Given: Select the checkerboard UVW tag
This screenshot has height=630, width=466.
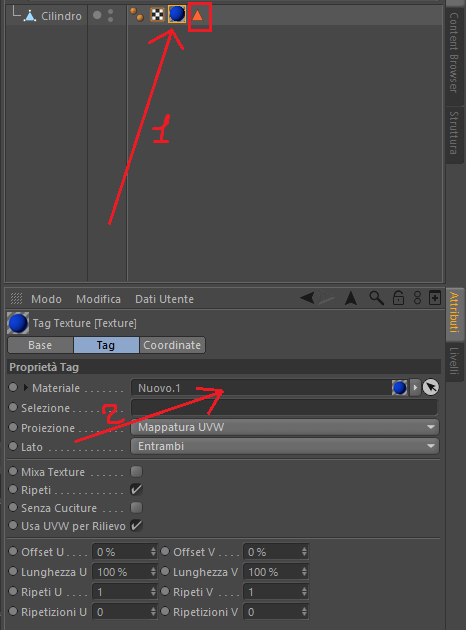Looking at the screenshot, I should click(x=157, y=15).
